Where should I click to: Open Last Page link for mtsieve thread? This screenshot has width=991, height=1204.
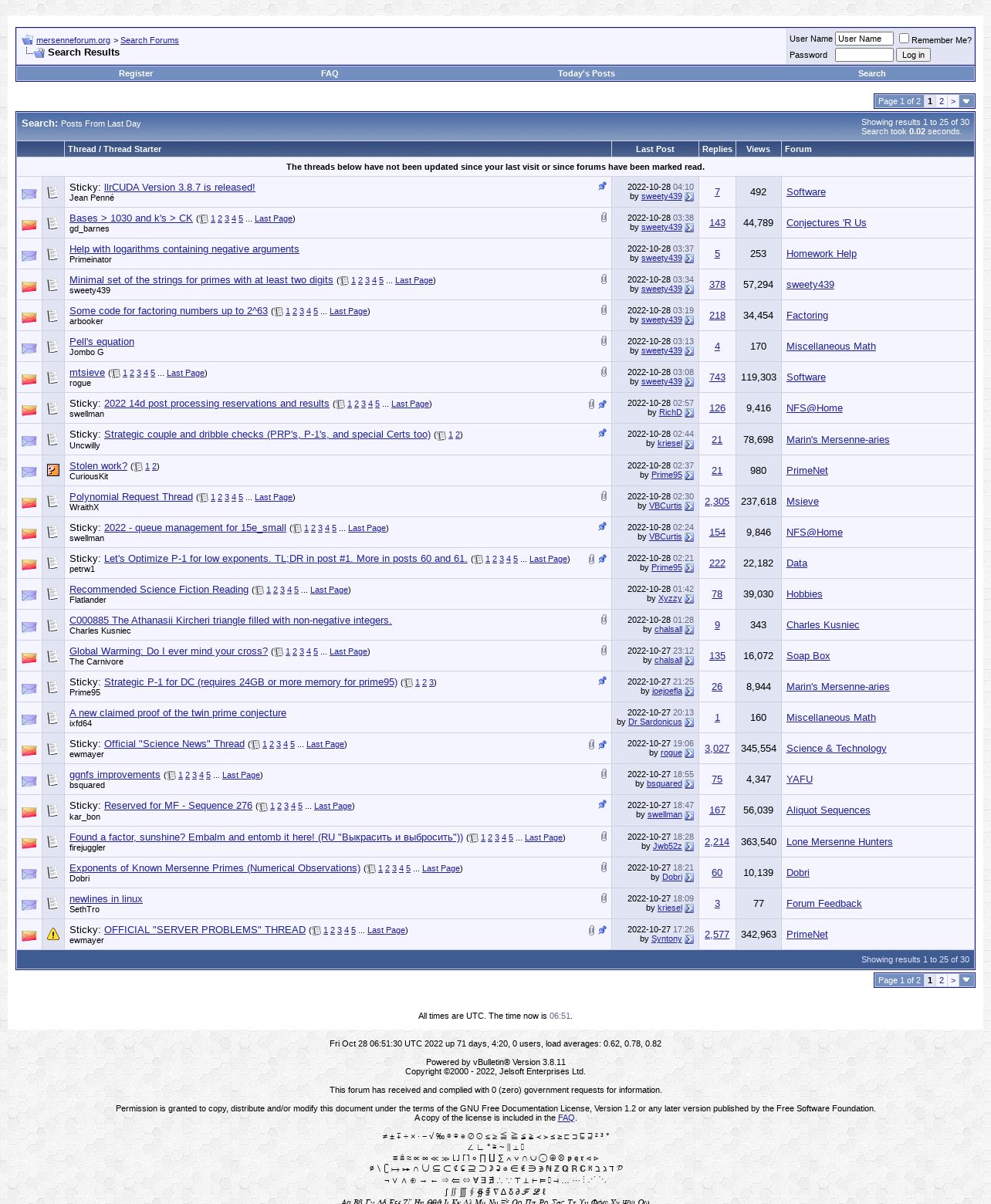tap(186, 373)
